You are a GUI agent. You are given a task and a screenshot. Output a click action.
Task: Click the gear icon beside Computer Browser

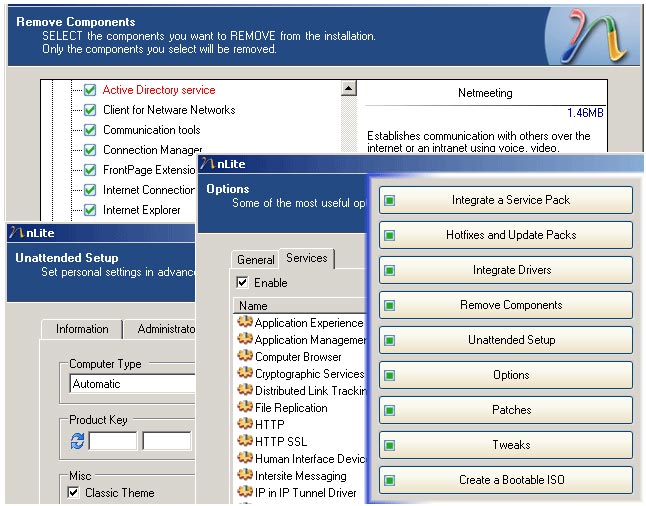tap(245, 355)
